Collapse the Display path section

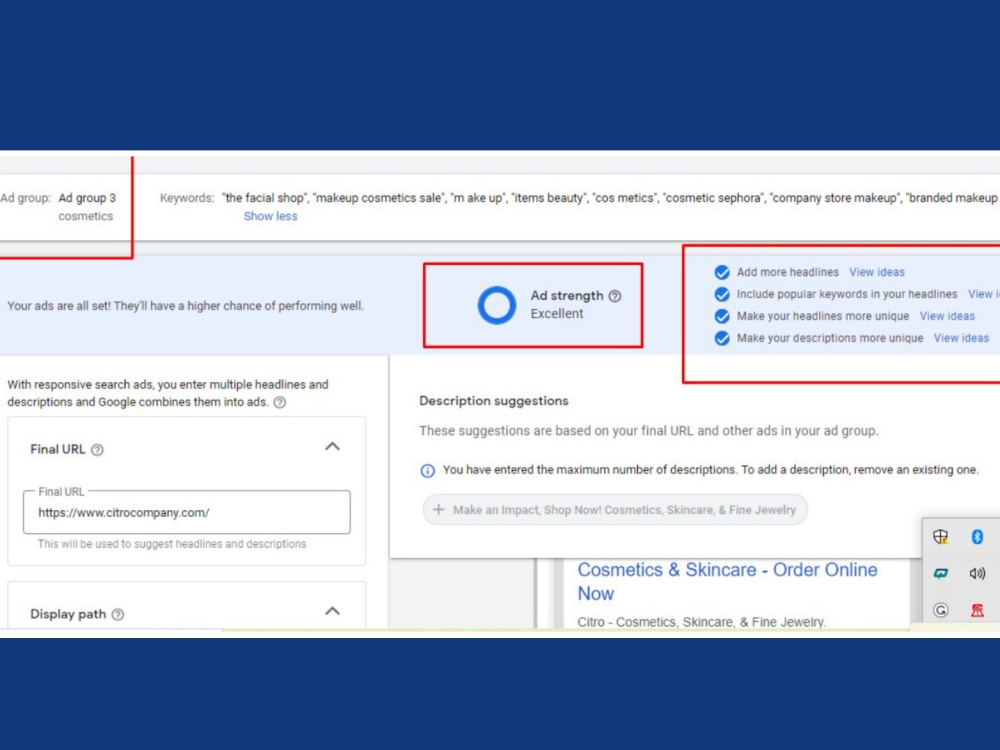pyautogui.click(x=332, y=611)
